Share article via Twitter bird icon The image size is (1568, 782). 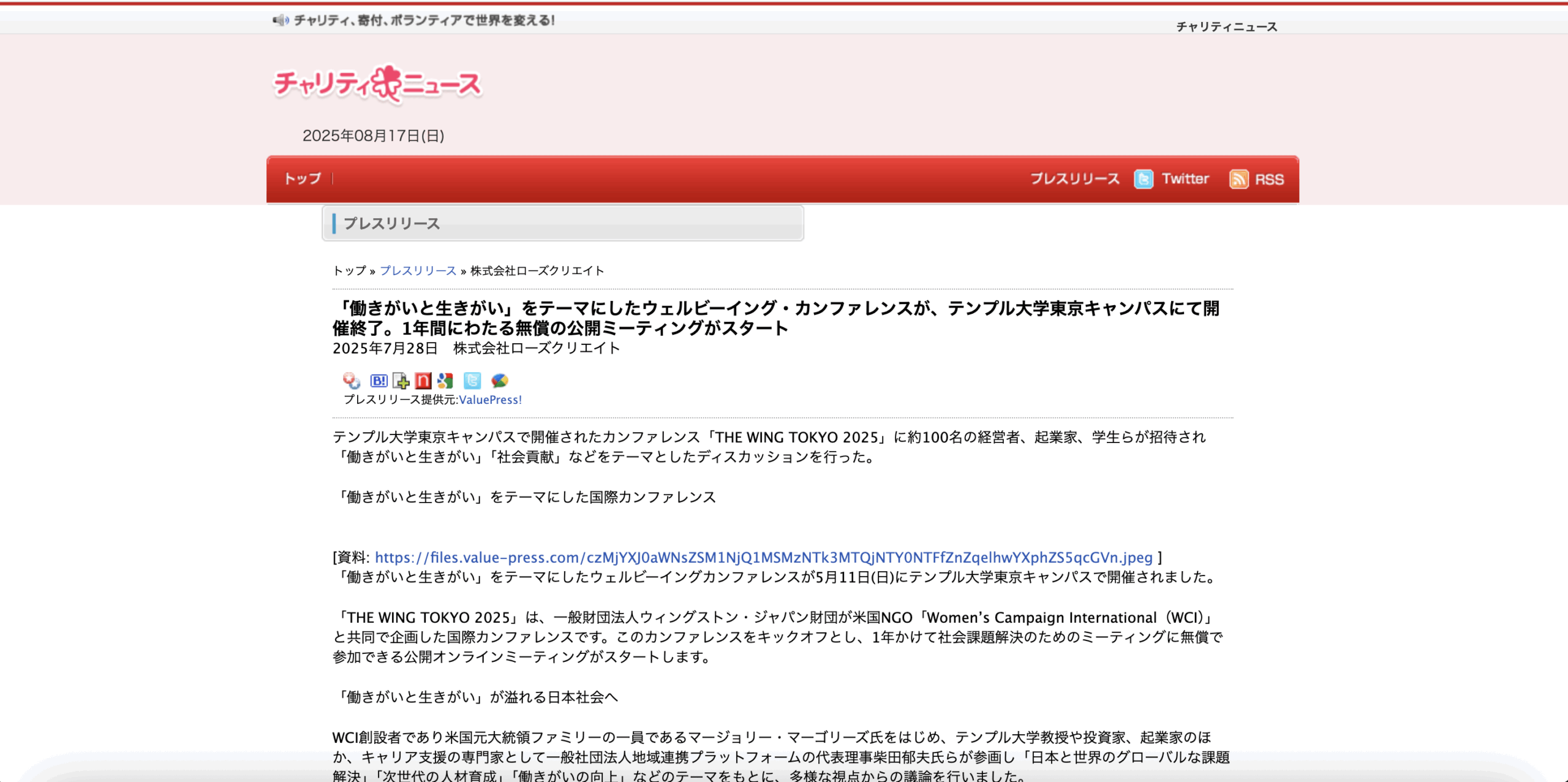coord(472,381)
